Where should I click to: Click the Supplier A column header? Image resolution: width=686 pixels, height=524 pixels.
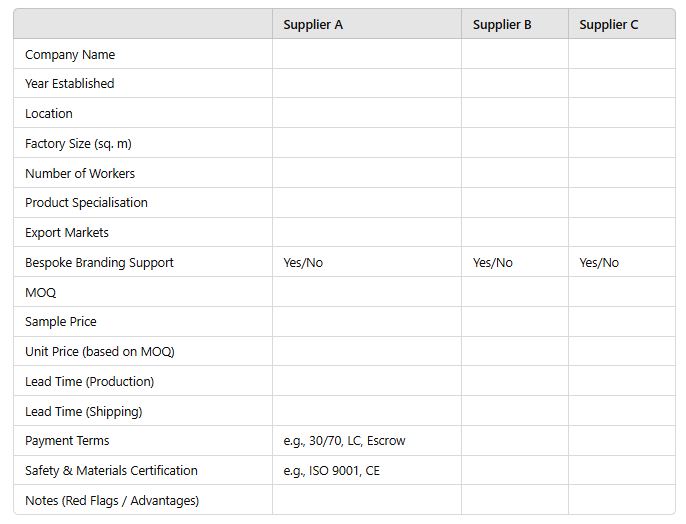click(313, 25)
